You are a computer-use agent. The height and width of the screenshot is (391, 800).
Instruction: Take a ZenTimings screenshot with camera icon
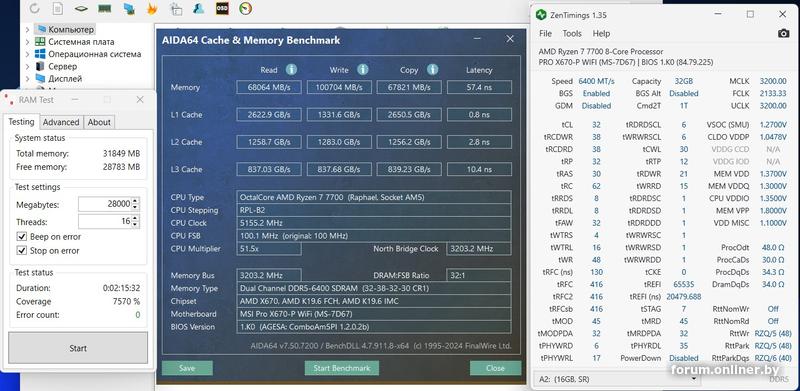[783, 33]
